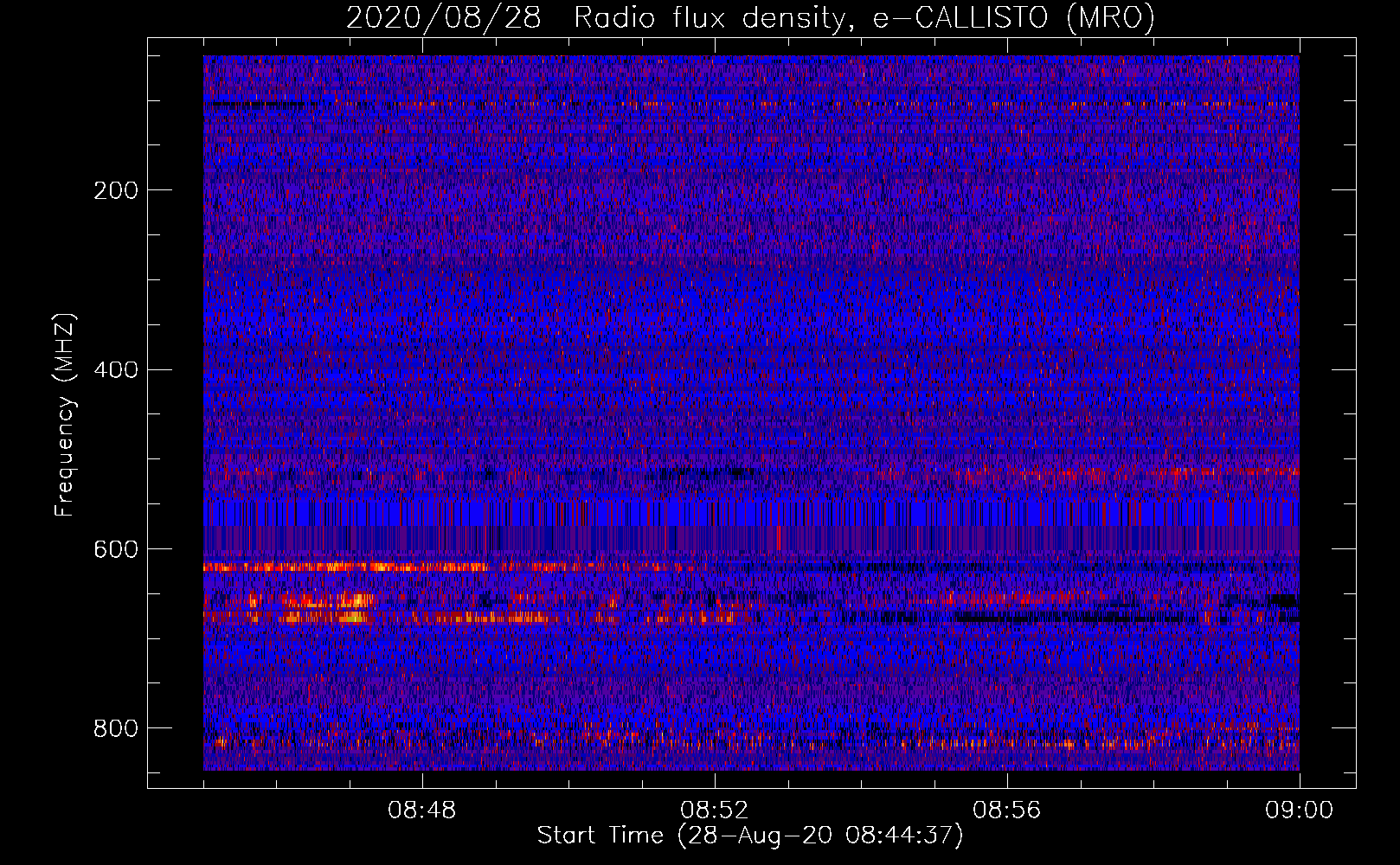This screenshot has height=865, width=1400.
Task: Click the '08:52' time tick label
Action: (x=715, y=811)
